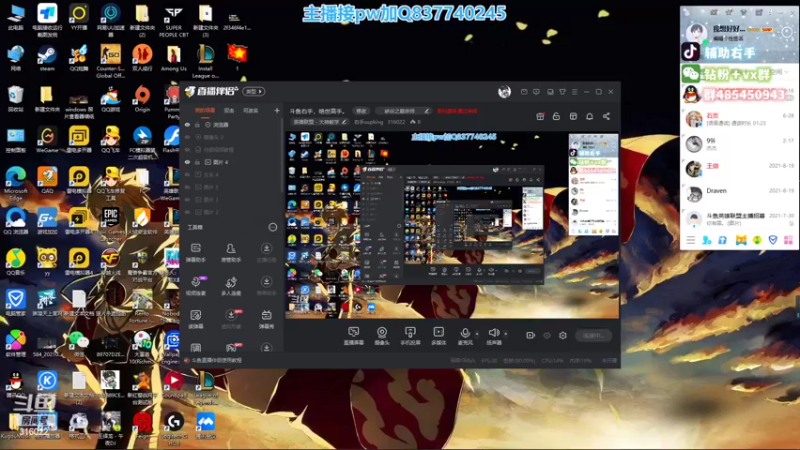The width and height of the screenshot is (800, 450).
Task: Toggle the lock on the 图片 4 source
Action: click(x=197, y=162)
